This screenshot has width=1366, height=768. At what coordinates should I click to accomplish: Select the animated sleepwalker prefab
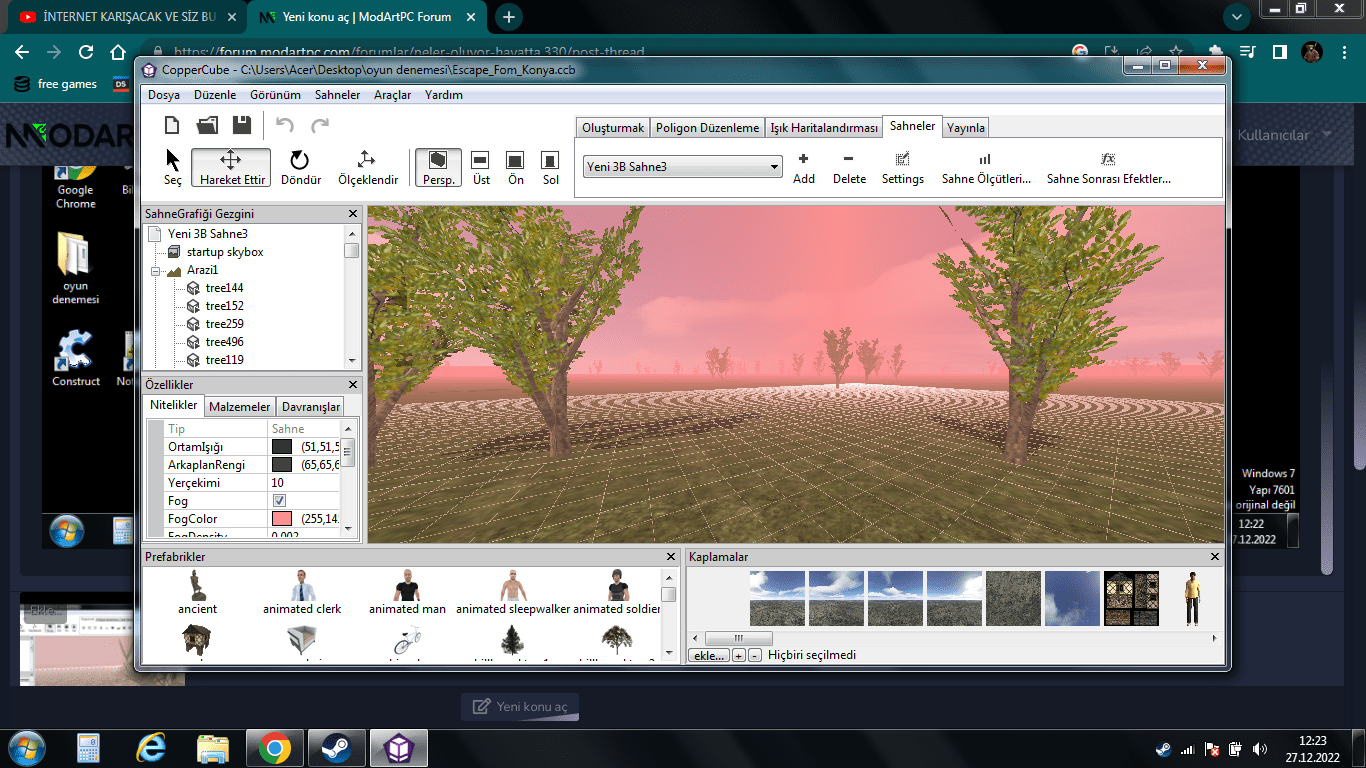tap(512, 593)
